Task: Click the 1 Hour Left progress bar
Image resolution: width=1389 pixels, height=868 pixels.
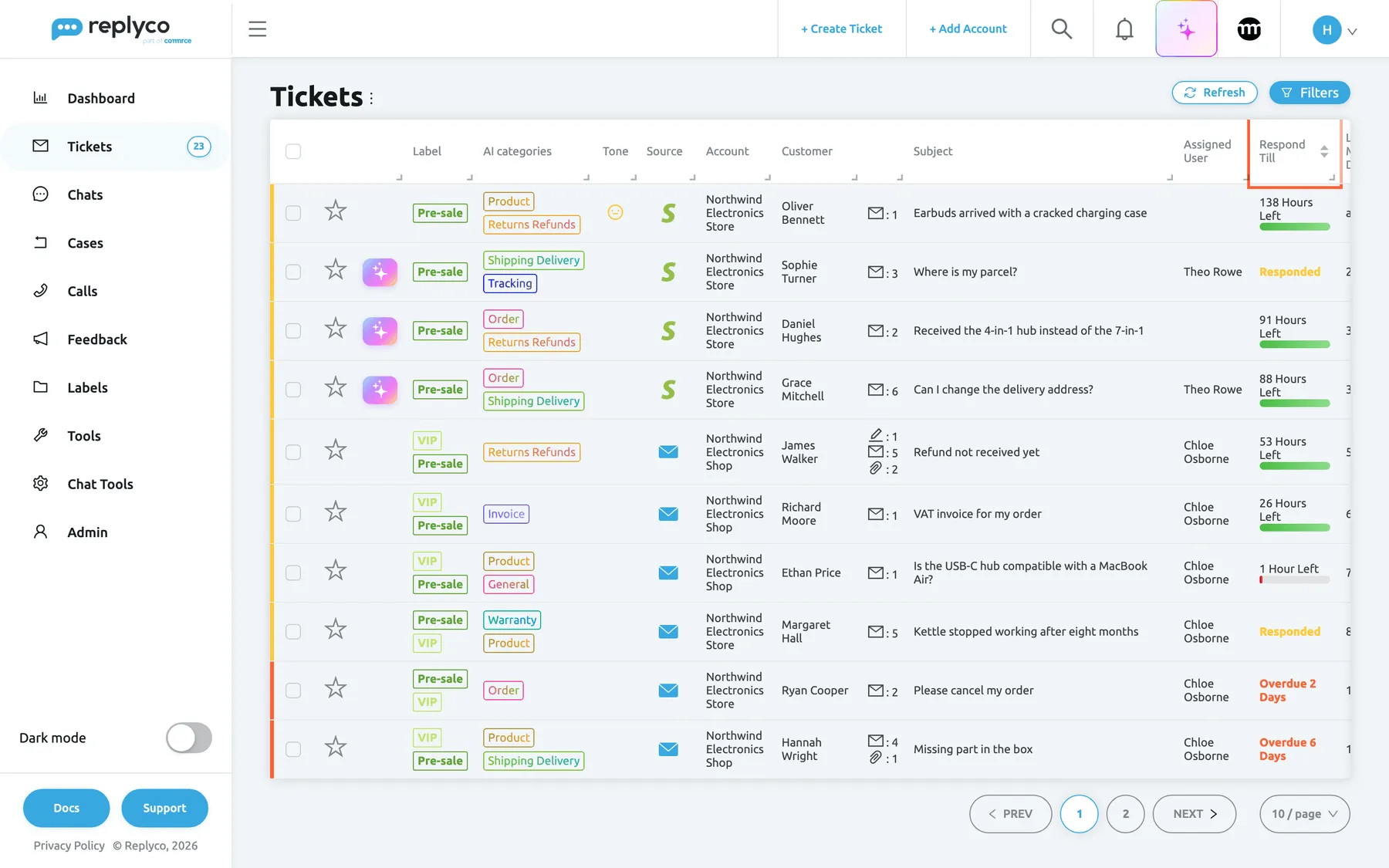Action: pyautogui.click(x=1294, y=580)
